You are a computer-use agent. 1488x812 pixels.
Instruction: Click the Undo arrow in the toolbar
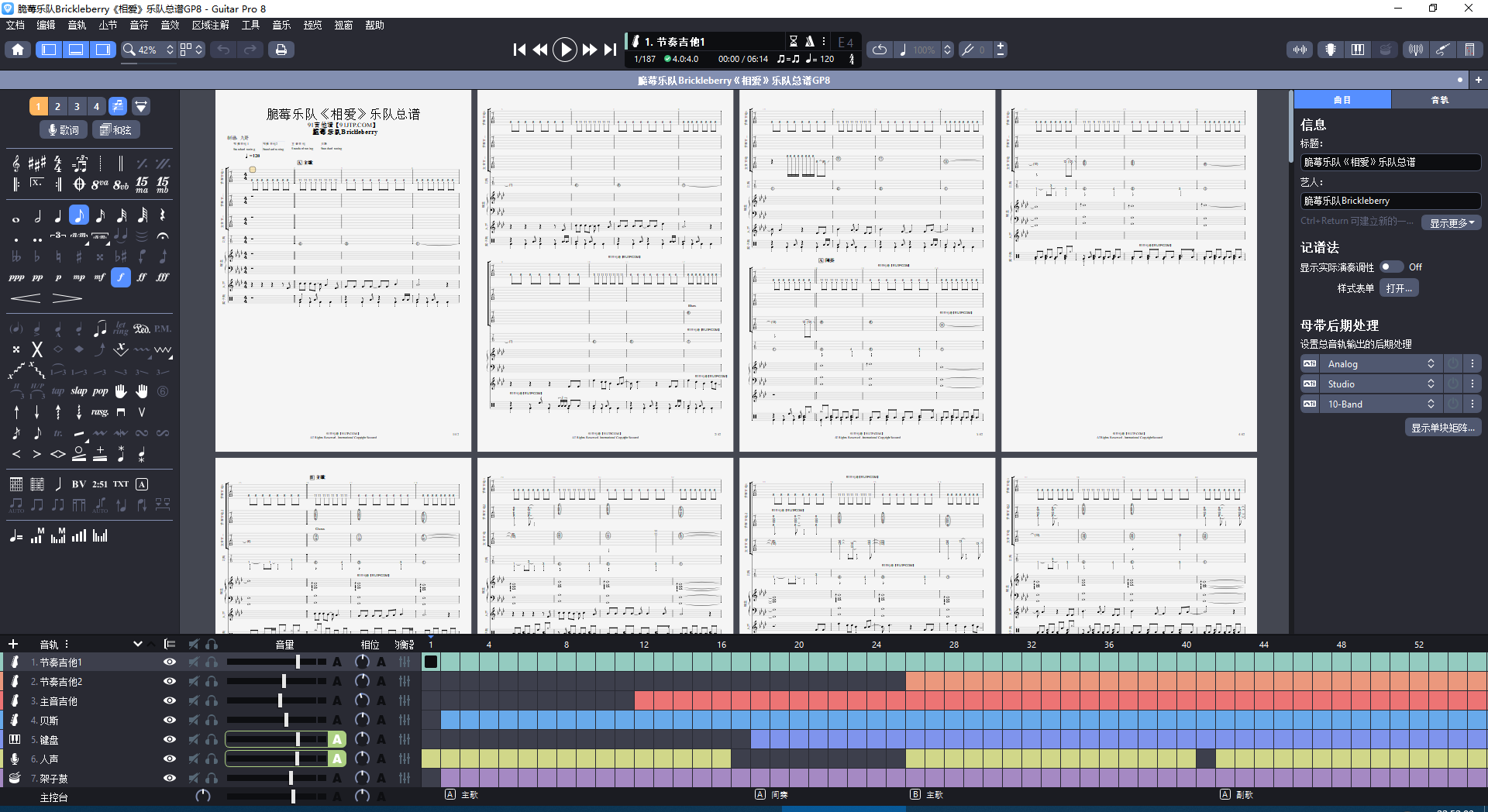click(x=223, y=50)
